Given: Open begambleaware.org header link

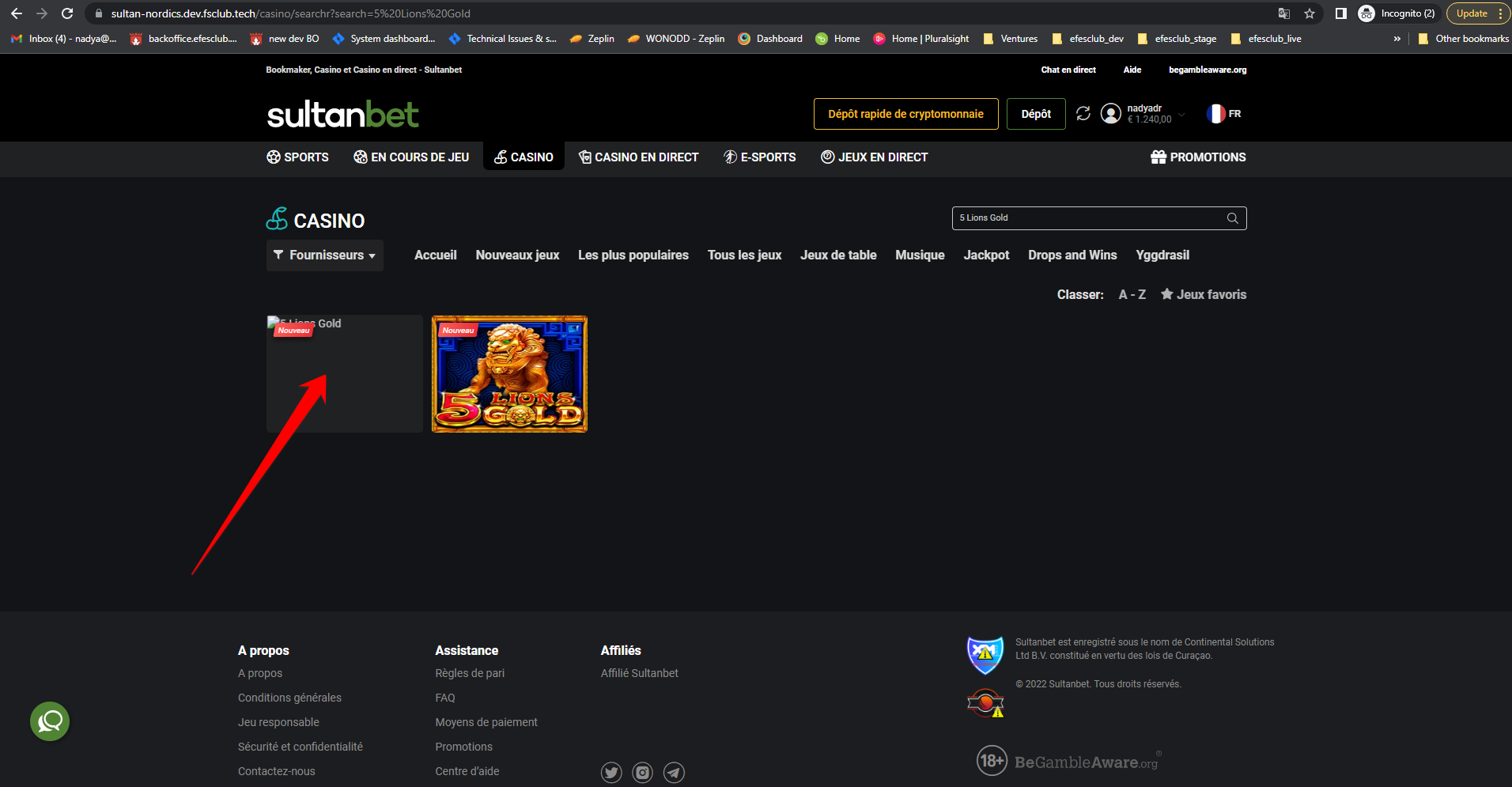Looking at the screenshot, I should (1208, 70).
